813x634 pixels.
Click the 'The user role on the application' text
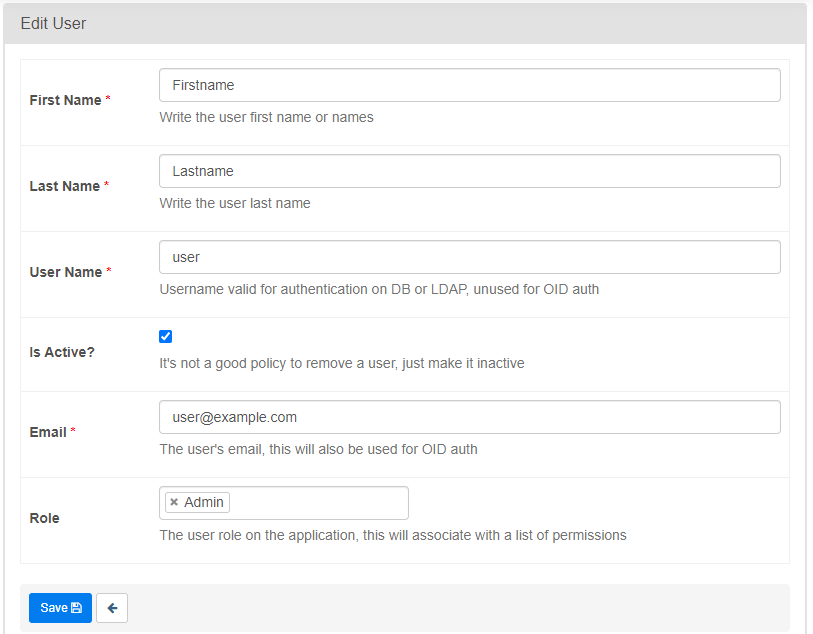click(x=393, y=535)
